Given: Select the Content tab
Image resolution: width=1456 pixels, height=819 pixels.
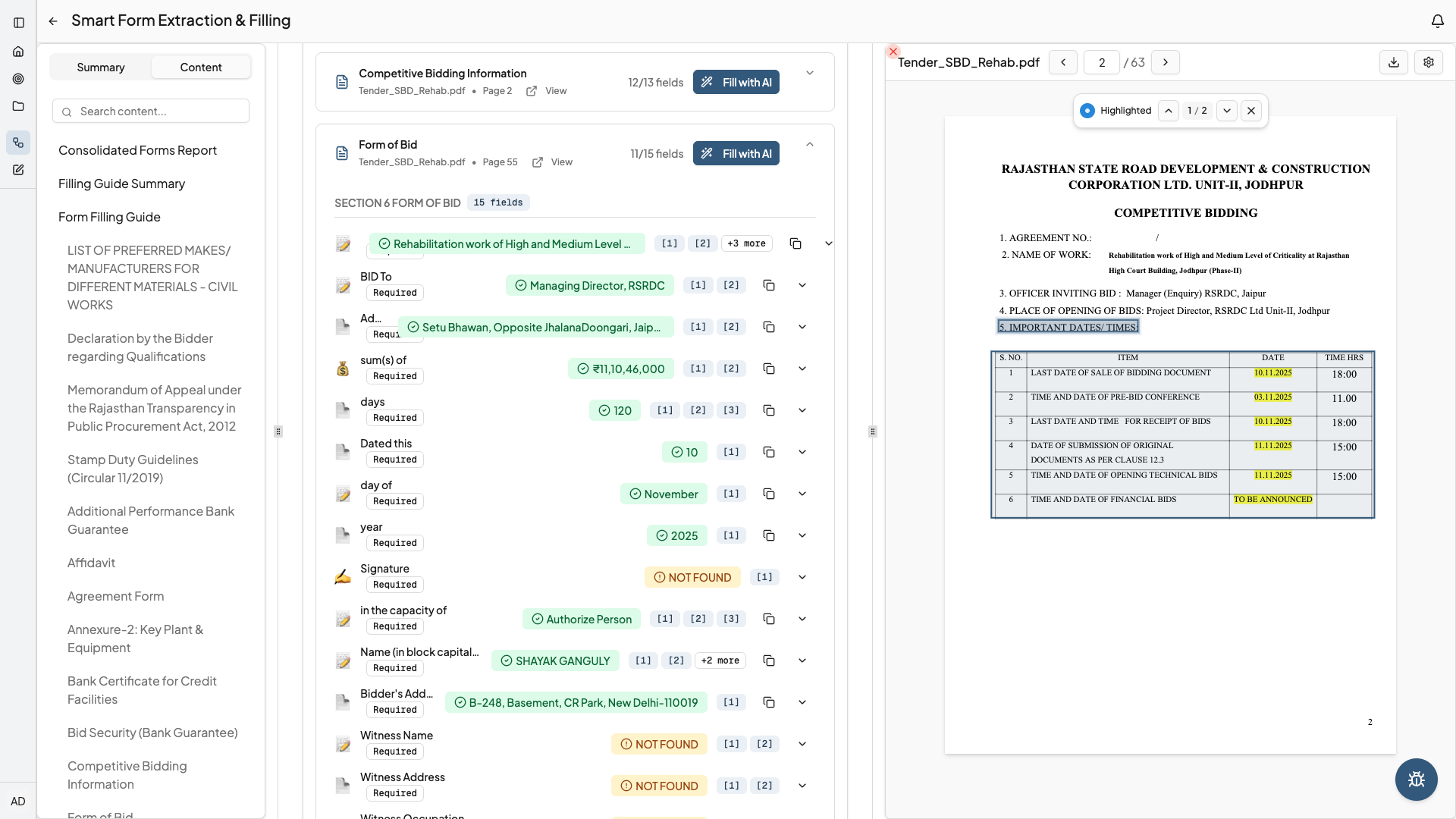Looking at the screenshot, I should [x=201, y=67].
